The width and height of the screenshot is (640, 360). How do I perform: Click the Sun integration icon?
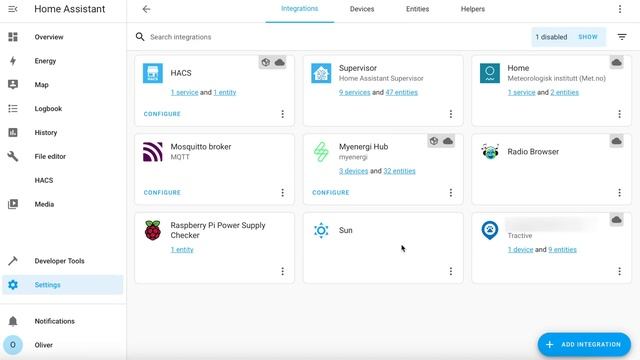[321, 231]
